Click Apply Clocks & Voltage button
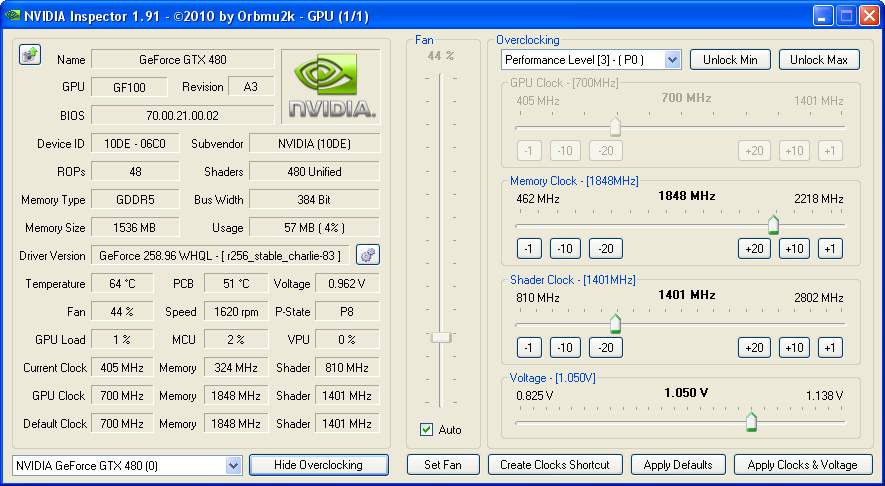The height and width of the screenshot is (486, 885). tap(803, 465)
